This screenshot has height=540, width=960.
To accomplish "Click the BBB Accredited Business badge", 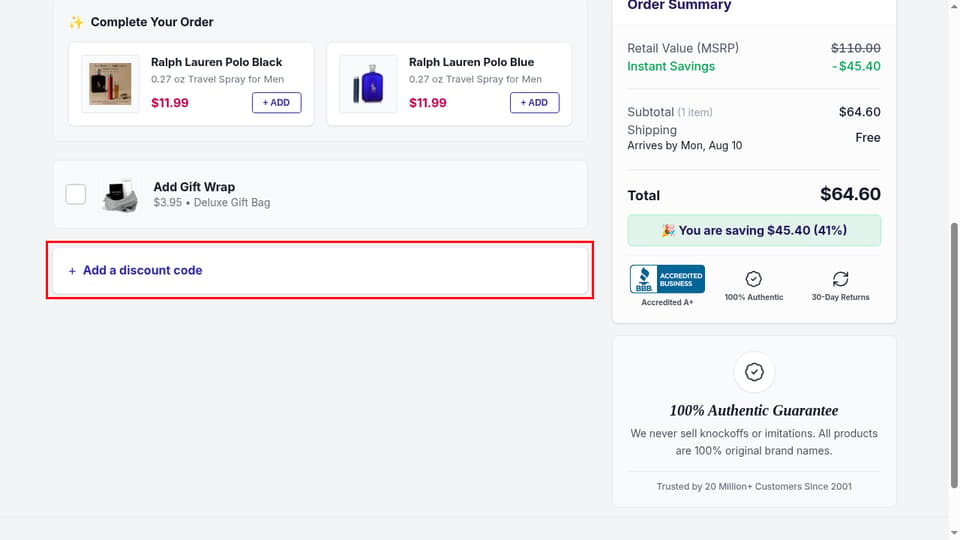I will [667, 279].
